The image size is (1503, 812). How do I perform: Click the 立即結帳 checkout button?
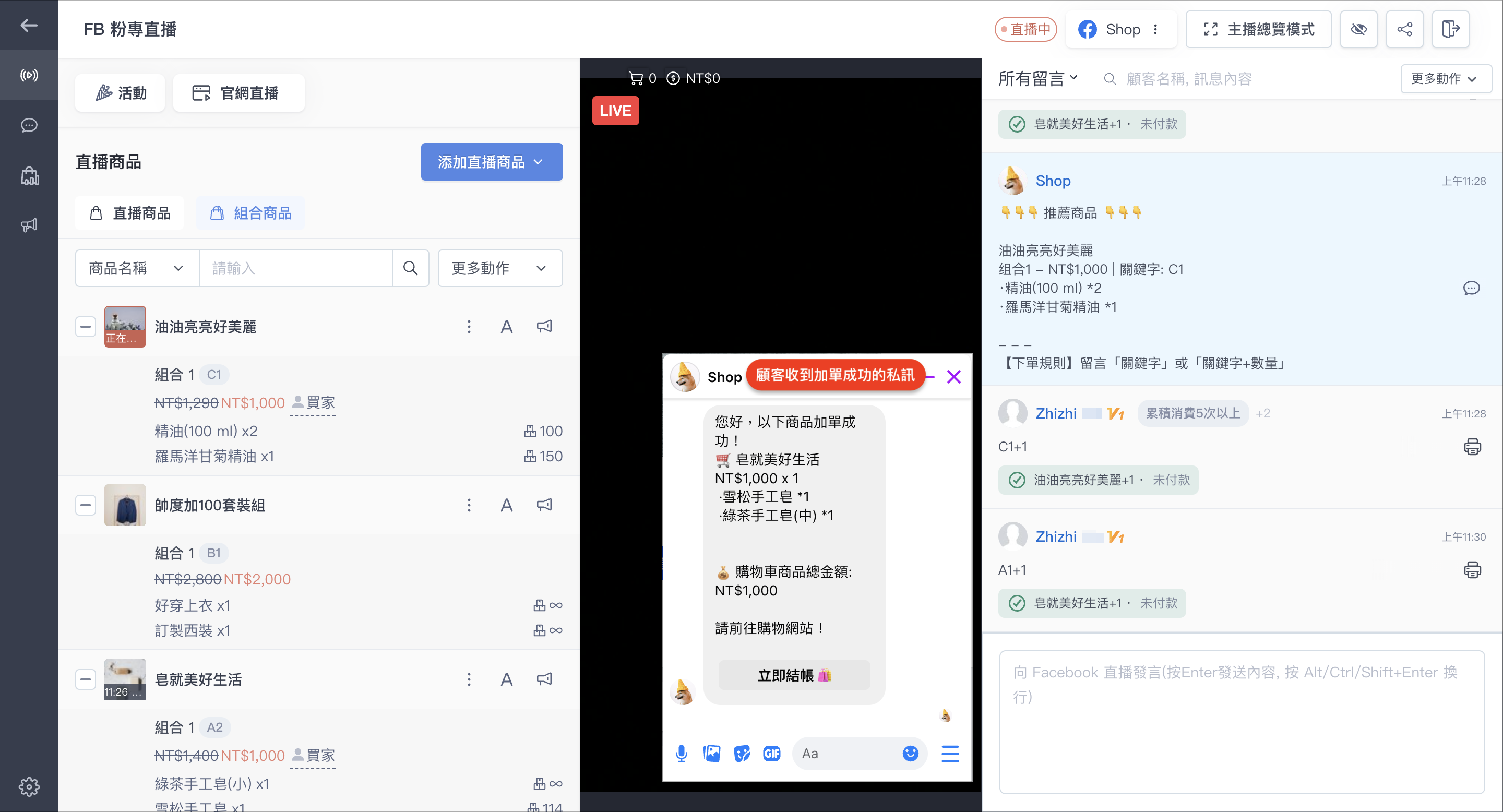(794, 675)
